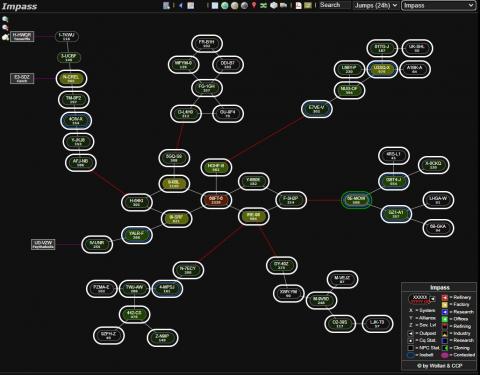The image size is (480, 375).
Task: Select the PZMA-E system node
Action: point(102,289)
